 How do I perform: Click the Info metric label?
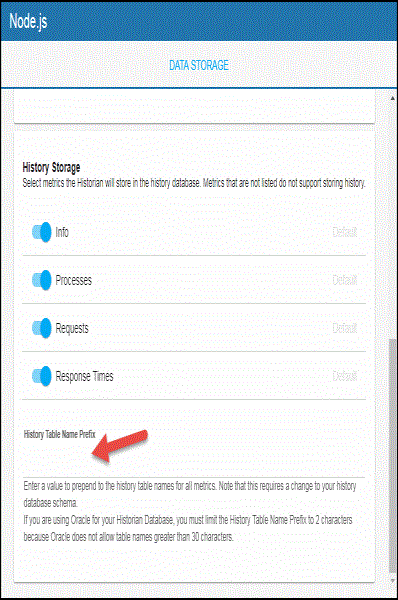[62, 232]
